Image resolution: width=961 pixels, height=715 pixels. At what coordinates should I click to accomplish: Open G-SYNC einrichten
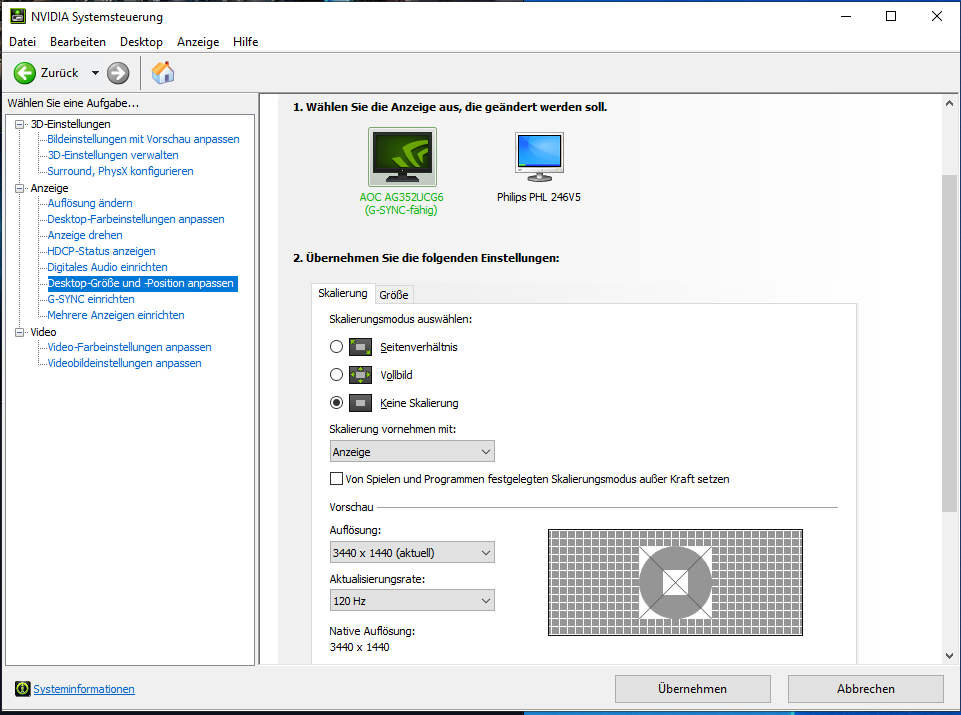pyautogui.click(x=91, y=299)
